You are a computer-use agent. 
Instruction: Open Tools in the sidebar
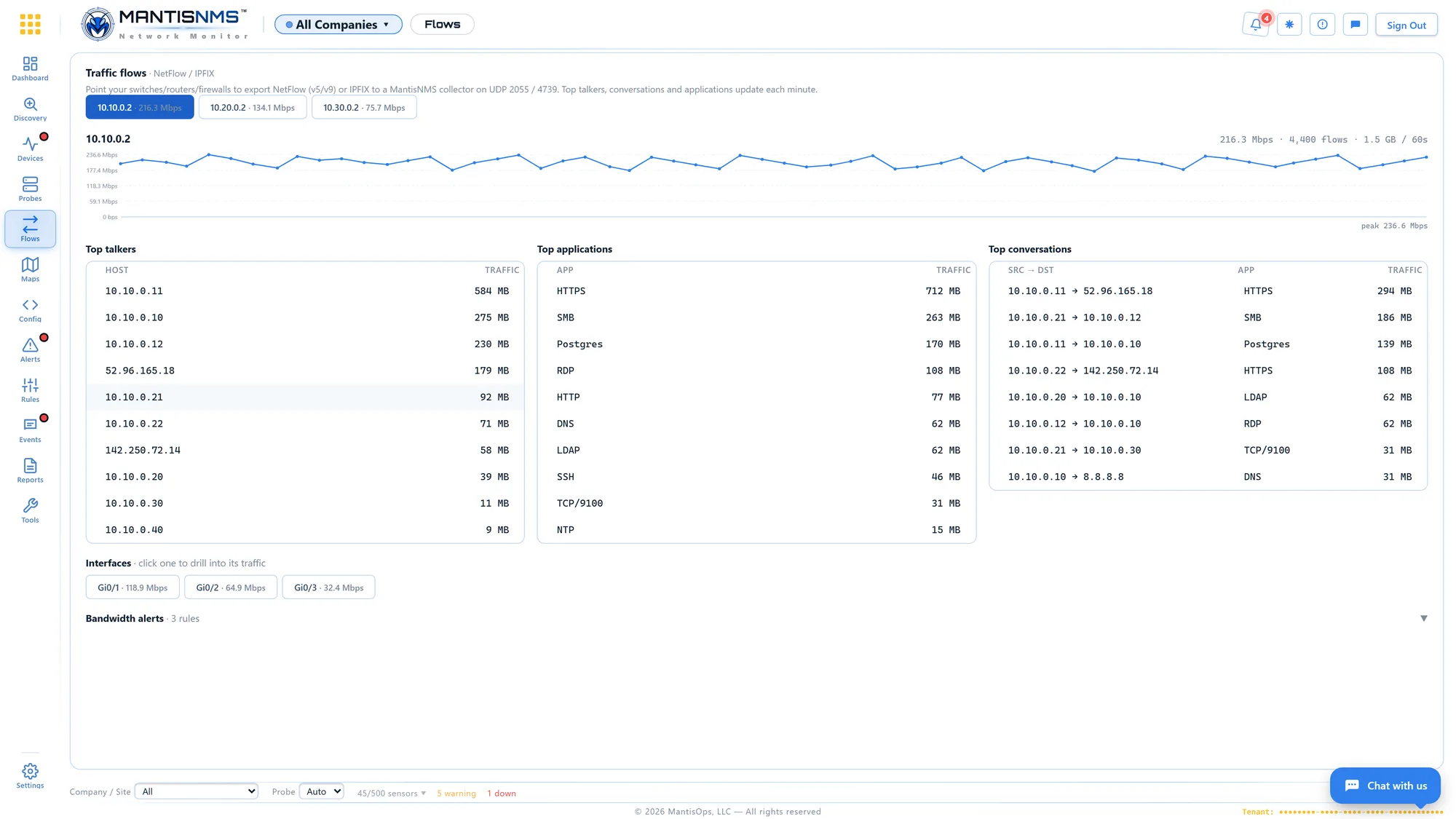30,511
